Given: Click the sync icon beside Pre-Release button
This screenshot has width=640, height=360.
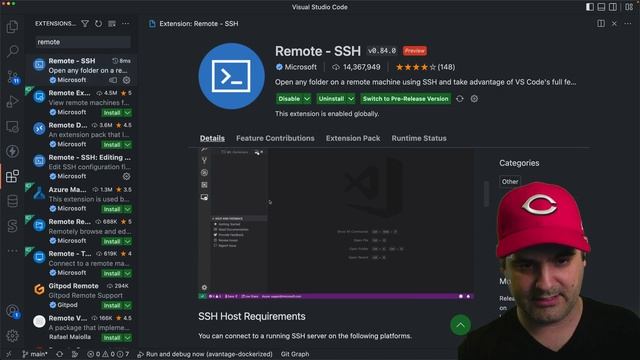Looking at the screenshot, I should tap(460, 99).
